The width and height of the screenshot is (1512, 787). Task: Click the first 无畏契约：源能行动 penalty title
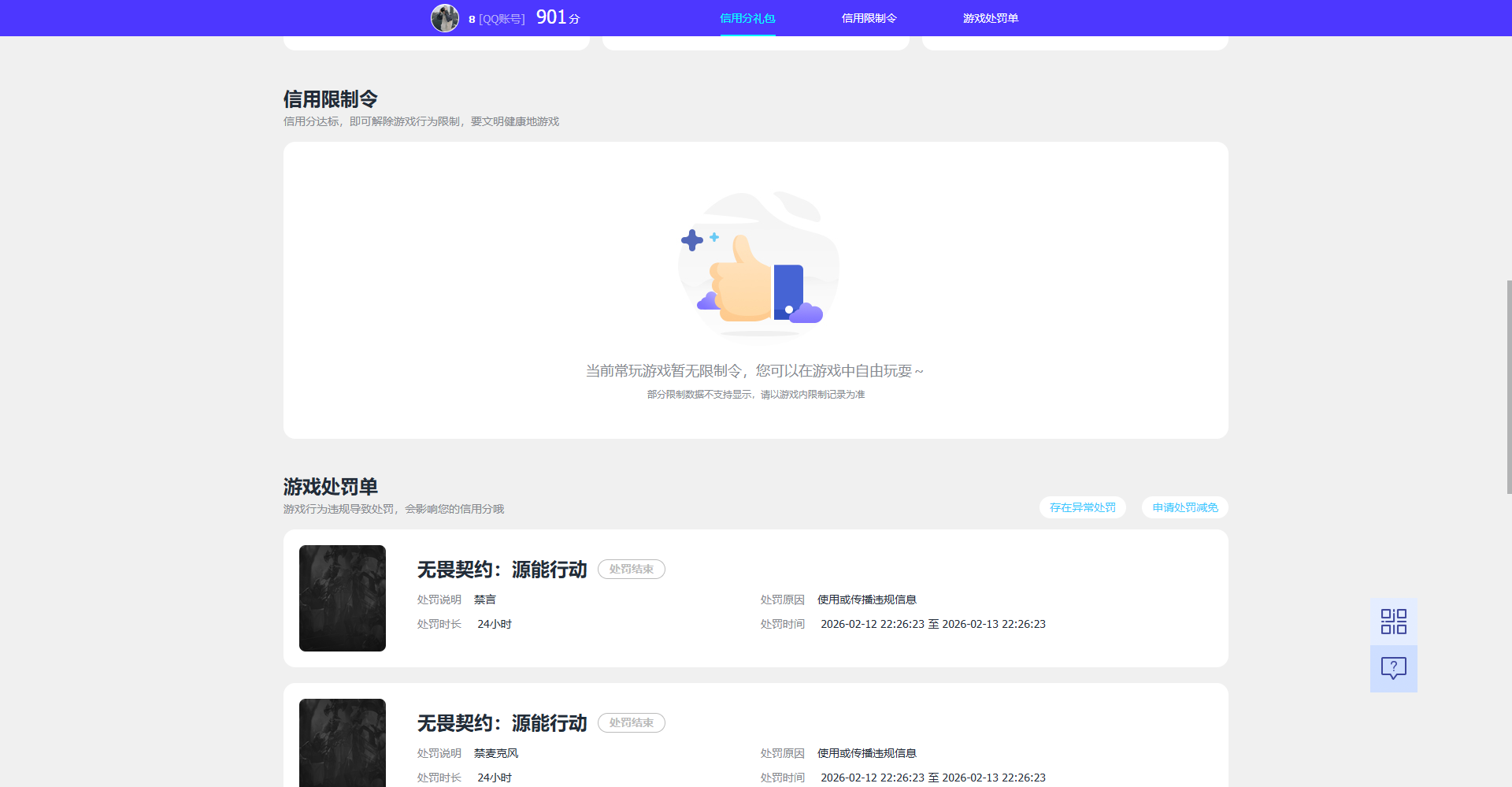pos(502,569)
